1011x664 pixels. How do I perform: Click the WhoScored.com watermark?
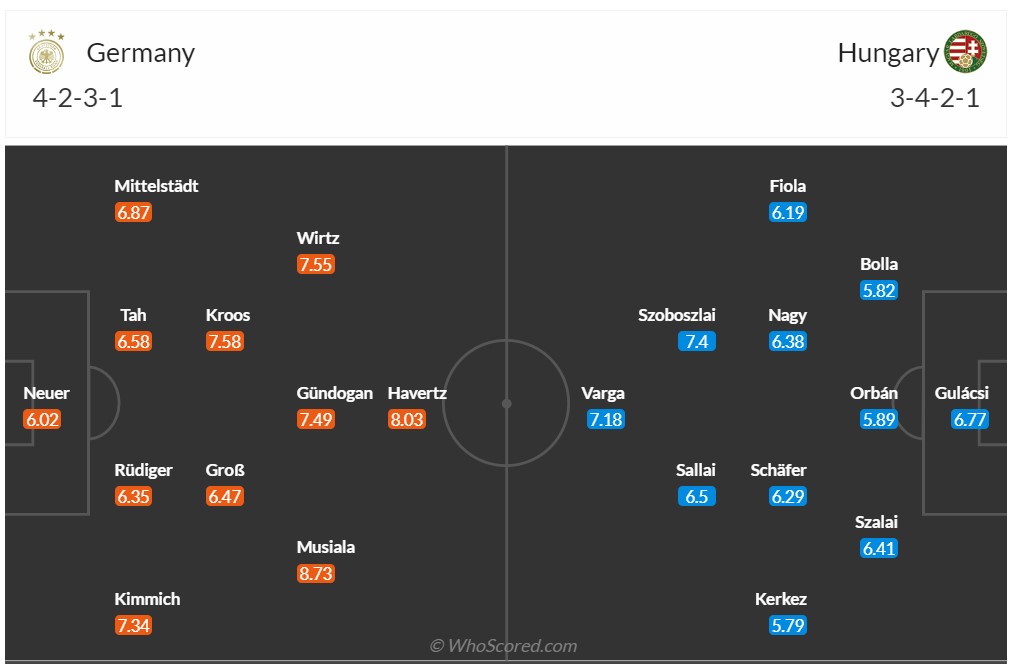(x=504, y=646)
